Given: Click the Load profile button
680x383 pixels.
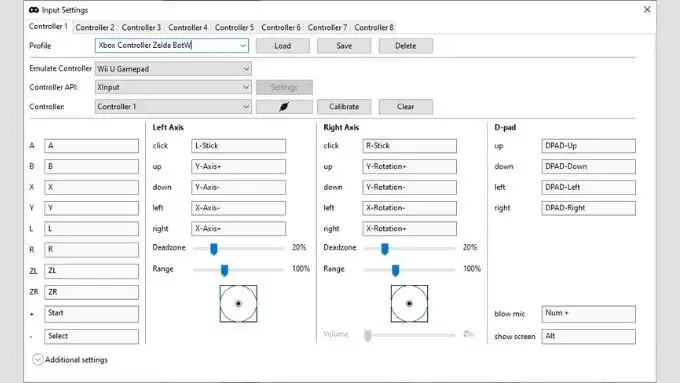Looking at the screenshot, I should coord(283,46).
